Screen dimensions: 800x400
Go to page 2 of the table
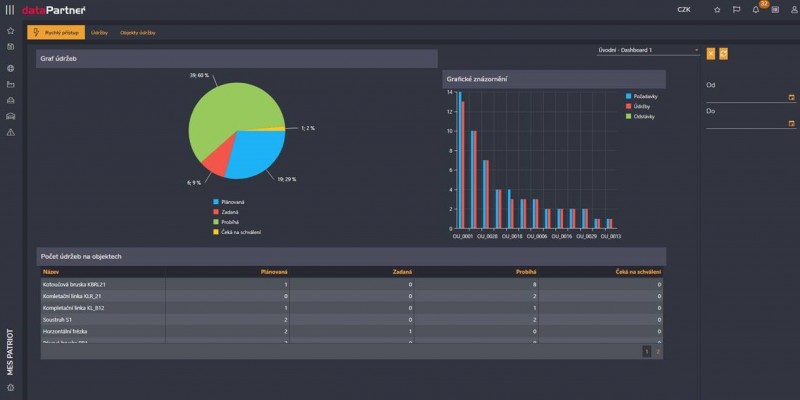tap(657, 352)
